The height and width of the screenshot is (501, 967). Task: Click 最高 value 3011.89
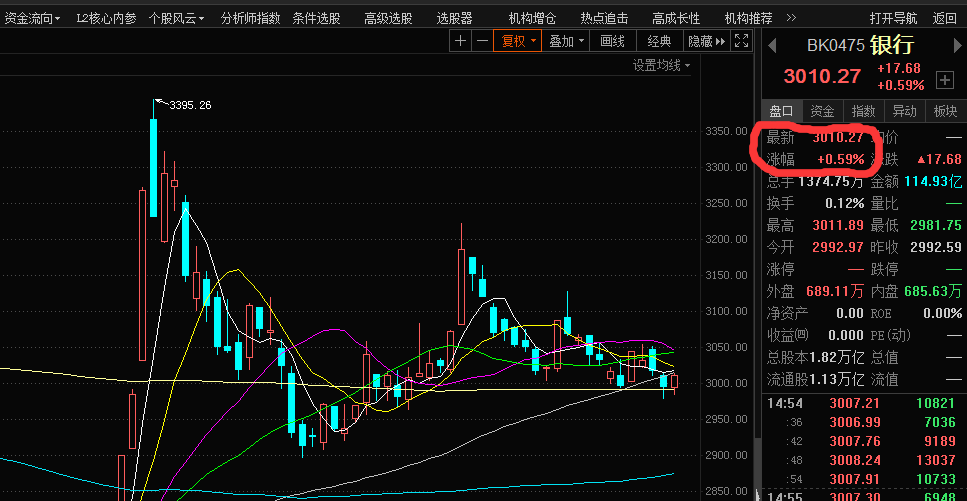pyautogui.click(x=838, y=226)
